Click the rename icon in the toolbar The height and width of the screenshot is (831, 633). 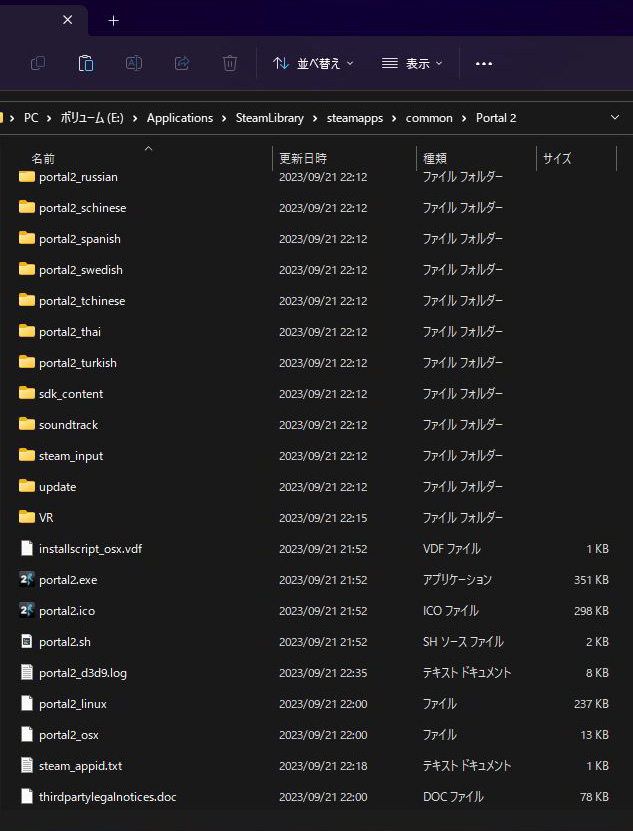(x=134, y=64)
